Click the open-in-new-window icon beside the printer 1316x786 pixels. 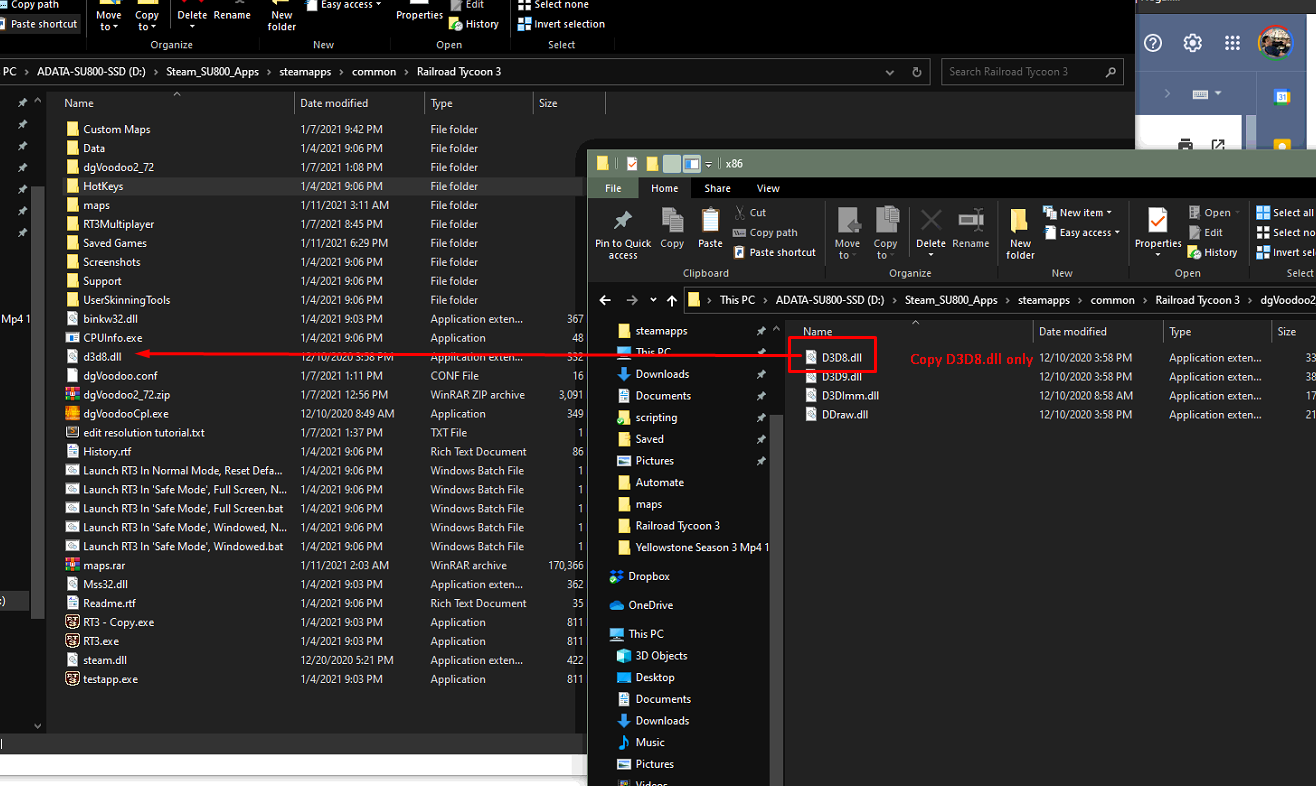[1218, 145]
